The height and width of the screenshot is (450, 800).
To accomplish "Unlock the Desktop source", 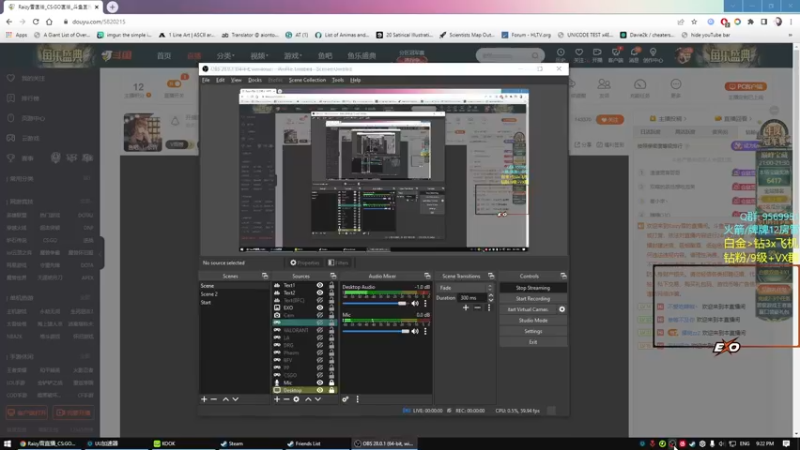I will (x=332, y=390).
